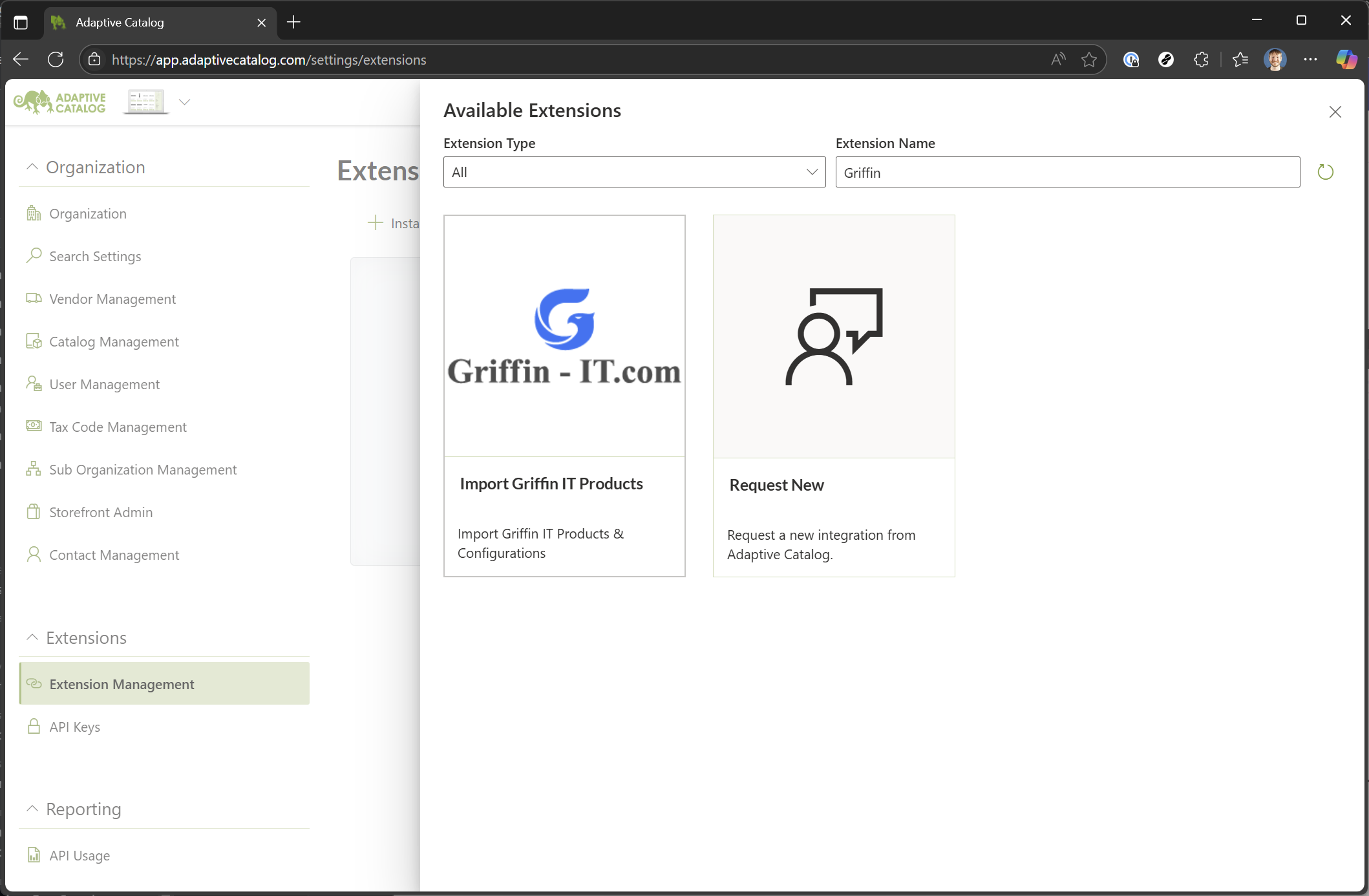The height and width of the screenshot is (896, 1369).
Task: Select Extension Management menu item
Action: [x=165, y=684]
